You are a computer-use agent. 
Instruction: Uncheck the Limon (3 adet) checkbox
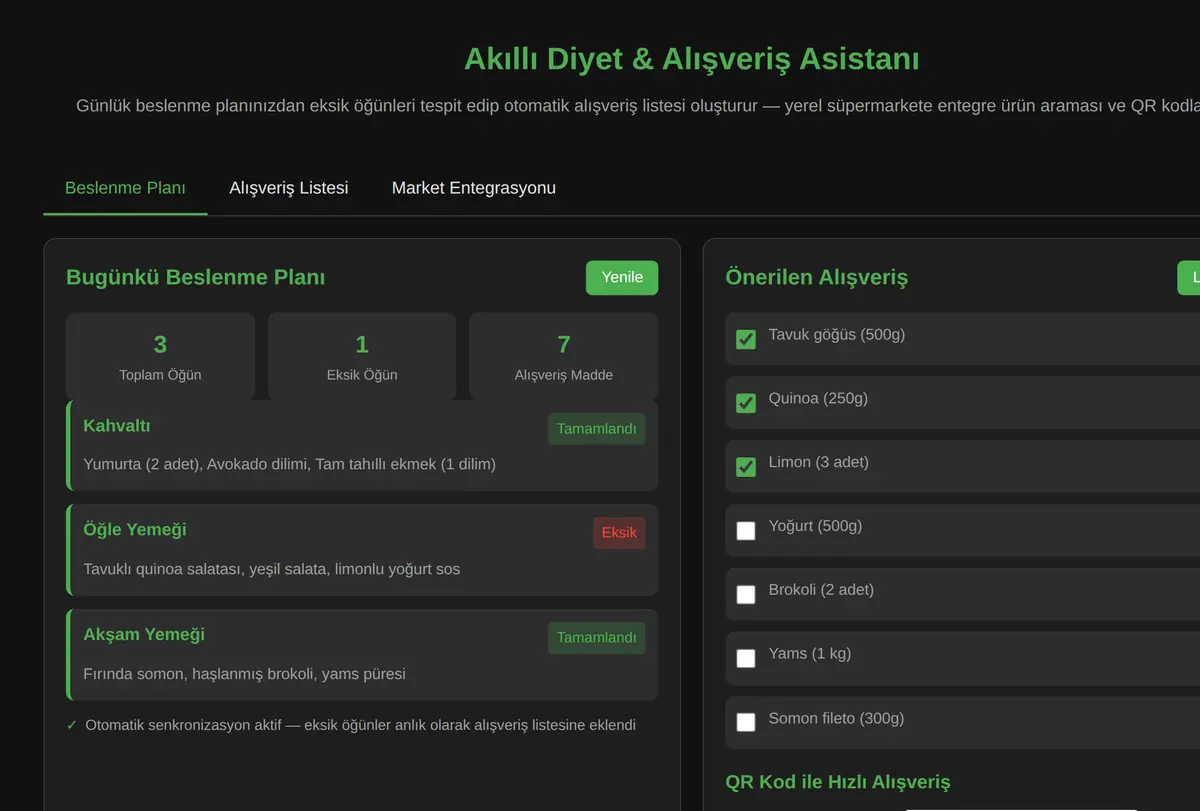point(746,467)
